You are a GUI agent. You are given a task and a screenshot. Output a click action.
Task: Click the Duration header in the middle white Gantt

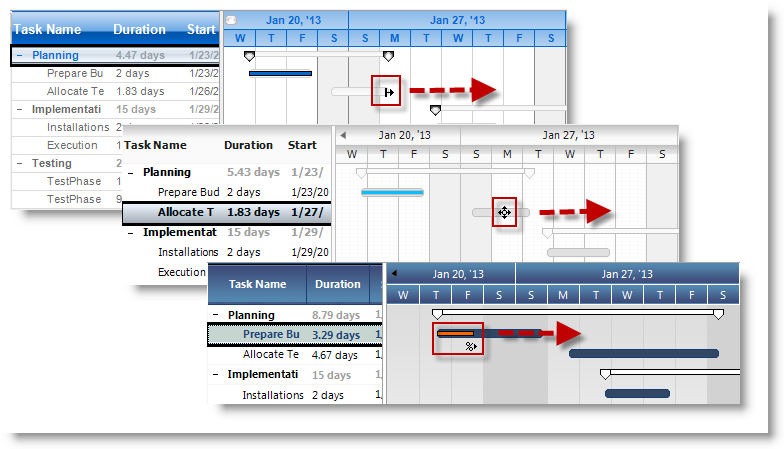[248, 146]
